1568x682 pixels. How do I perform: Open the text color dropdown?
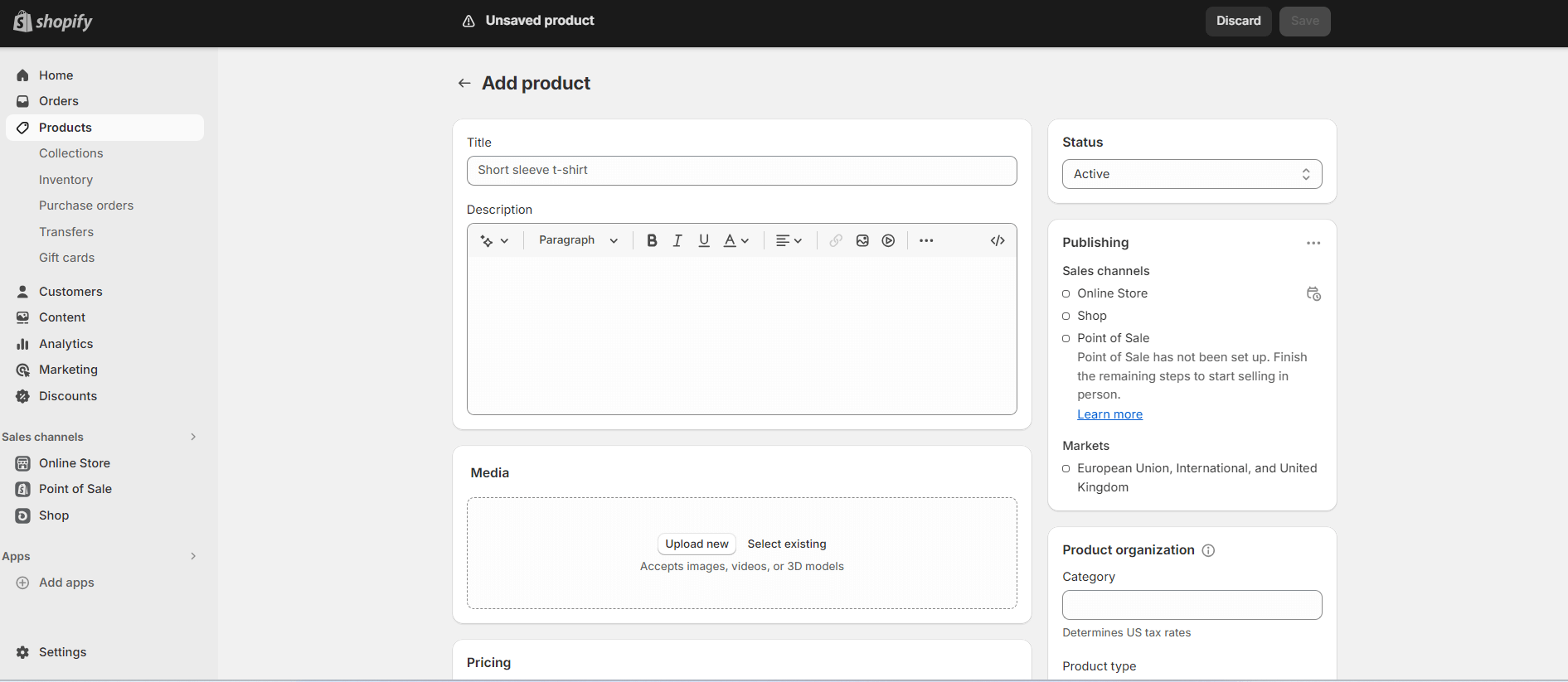tap(735, 240)
